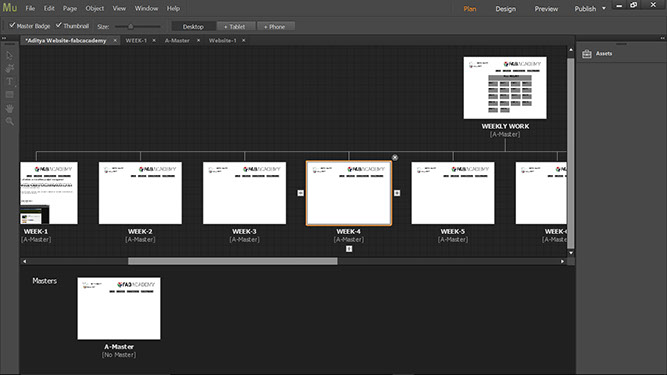Screen dimensions: 667x375
Task: Switch to Preview mode
Action: (546, 9)
